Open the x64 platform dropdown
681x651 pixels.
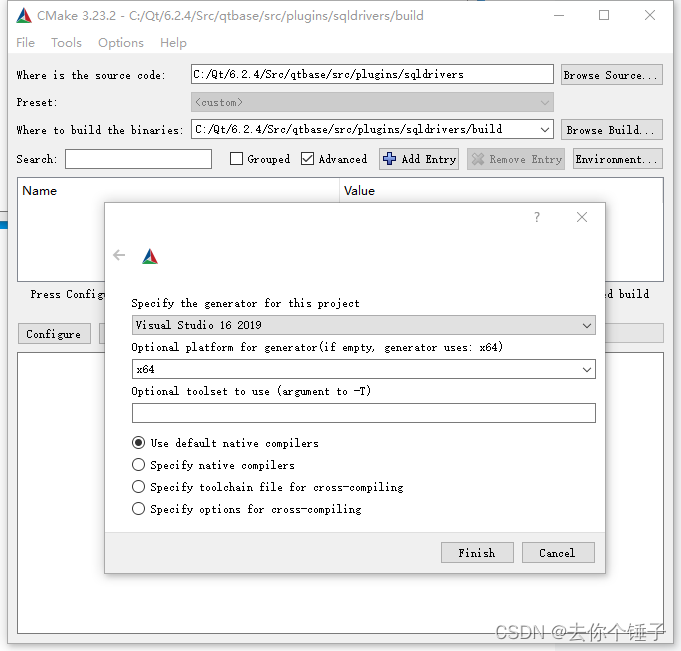(364, 369)
